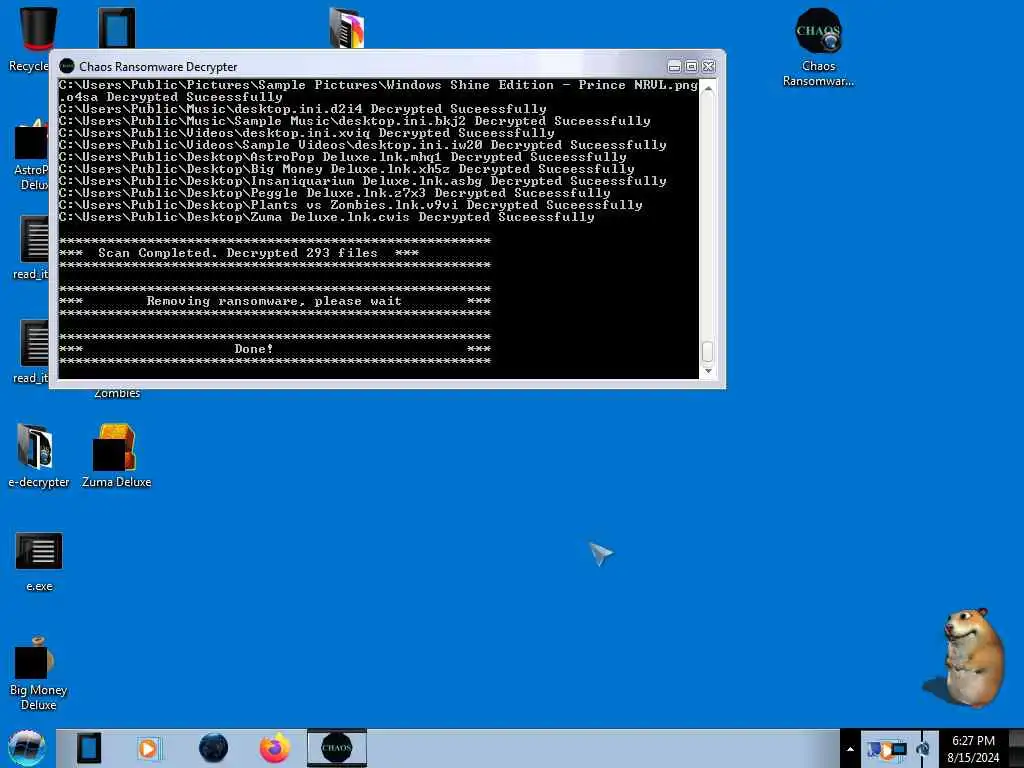The width and height of the screenshot is (1024, 768).
Task: Select the lower read_it text file icon
Action: click(x=31, y=352)
